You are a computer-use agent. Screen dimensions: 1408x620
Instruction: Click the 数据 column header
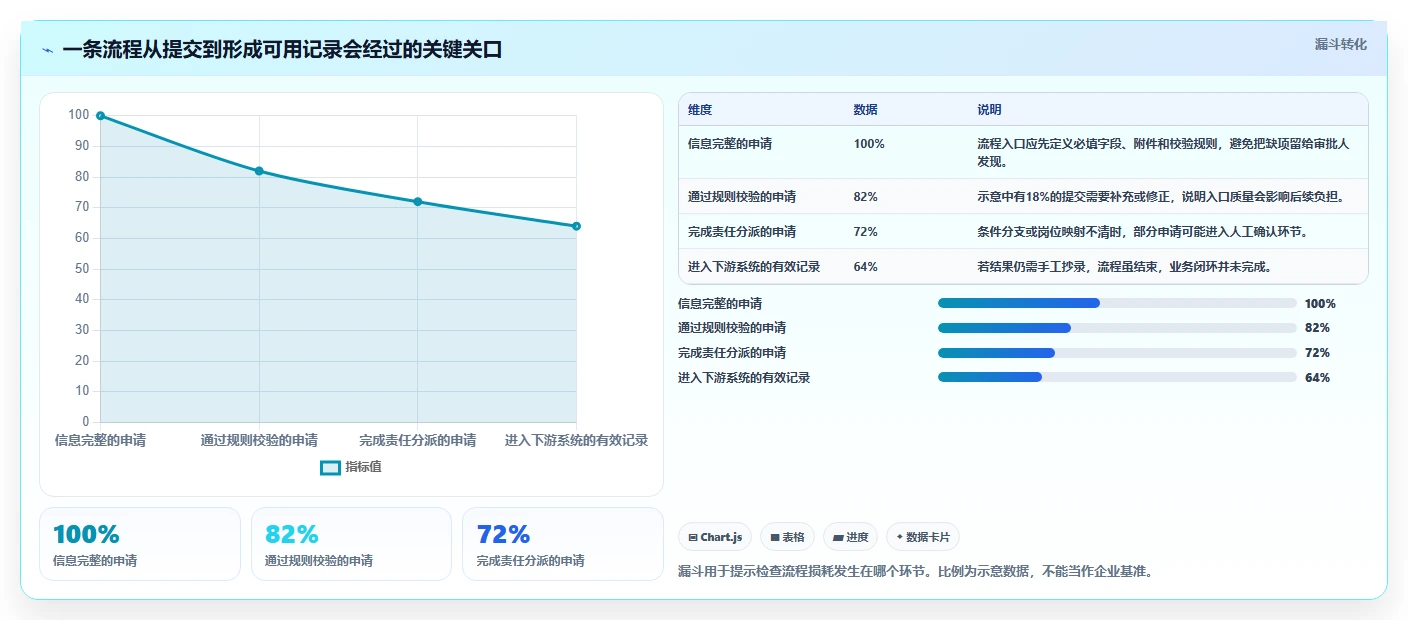(x=866, y=110)
